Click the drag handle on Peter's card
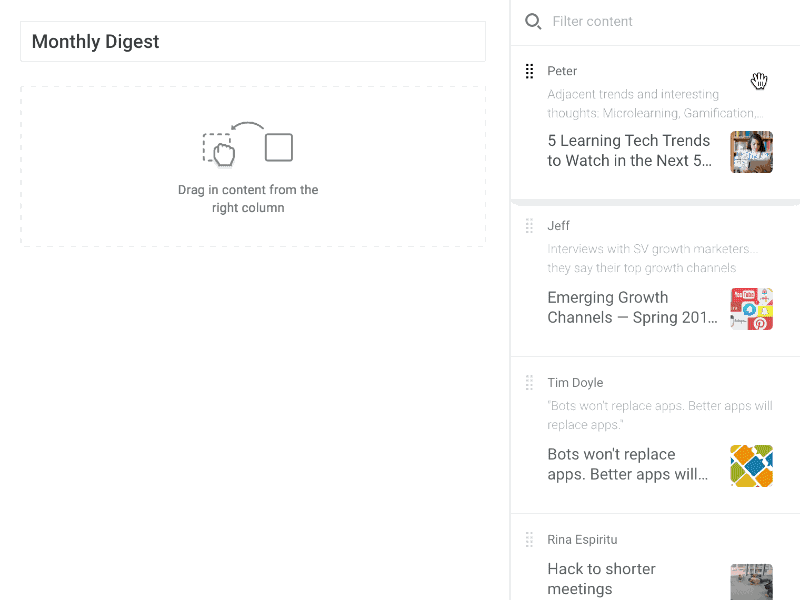 529,71
